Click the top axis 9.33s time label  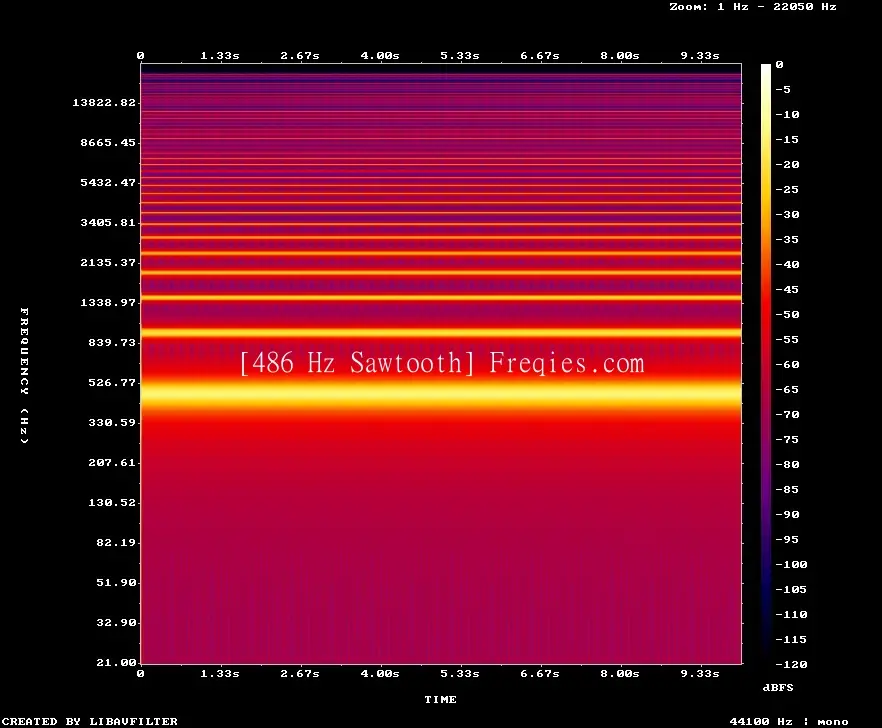coord(700,55)
